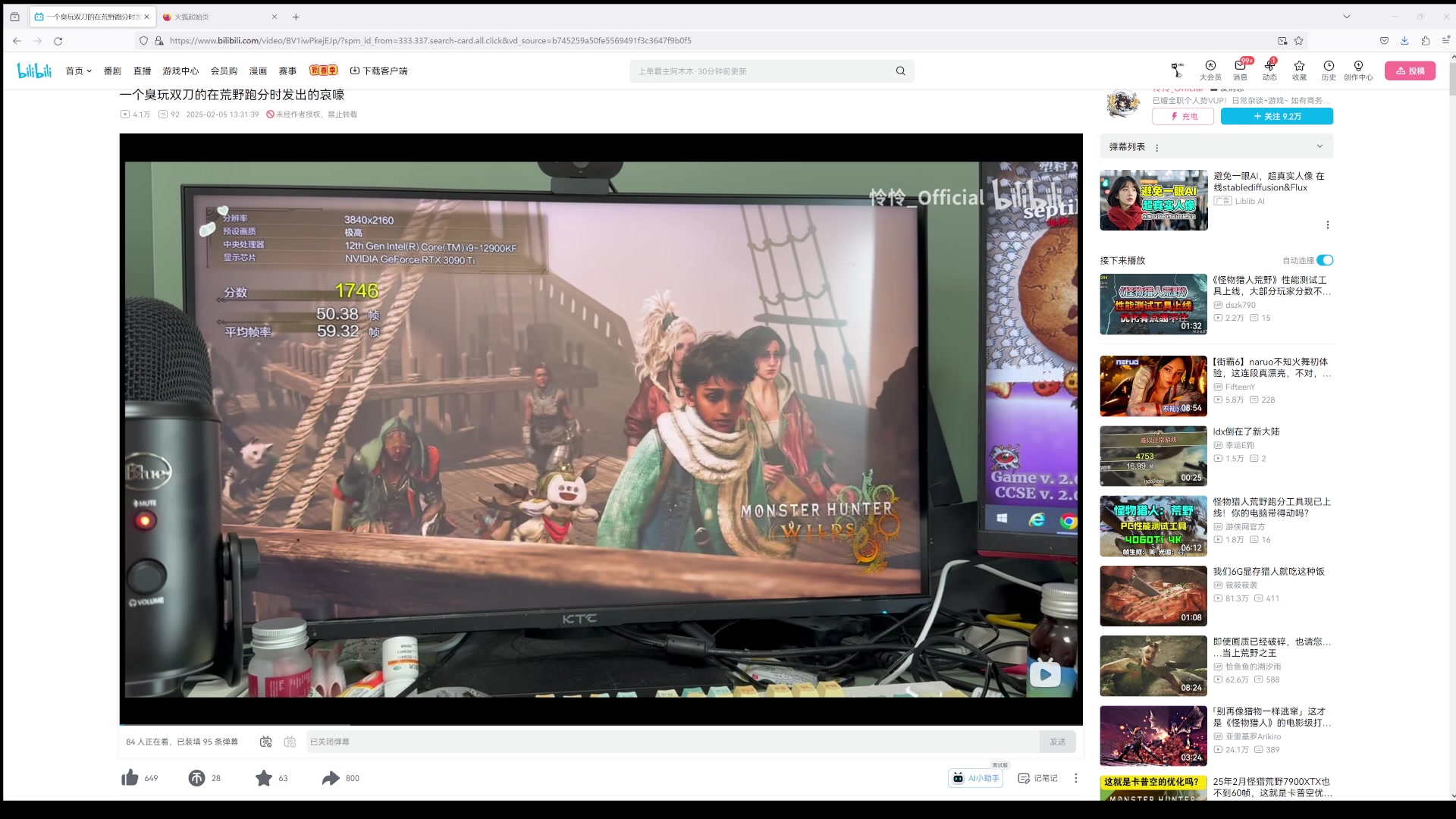Viewport: 1456px width, 819px height.
Task: Click the pink 投稿 upload button
Action: coord(1410,71)
